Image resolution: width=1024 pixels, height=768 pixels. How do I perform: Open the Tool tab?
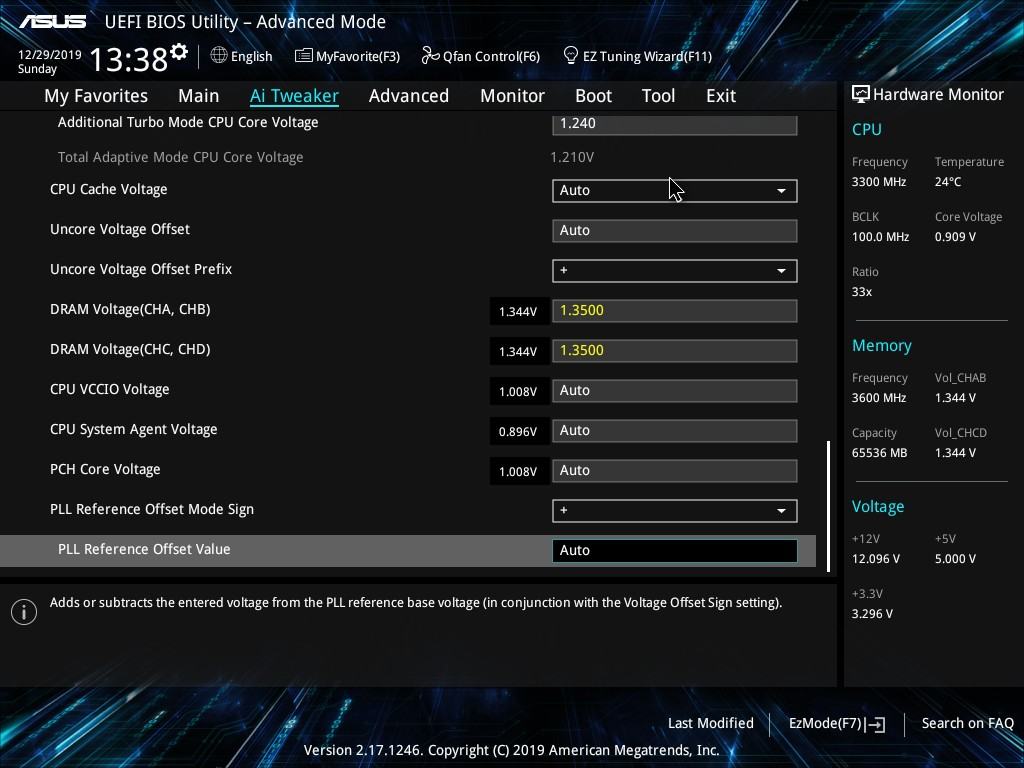(658, 96)
